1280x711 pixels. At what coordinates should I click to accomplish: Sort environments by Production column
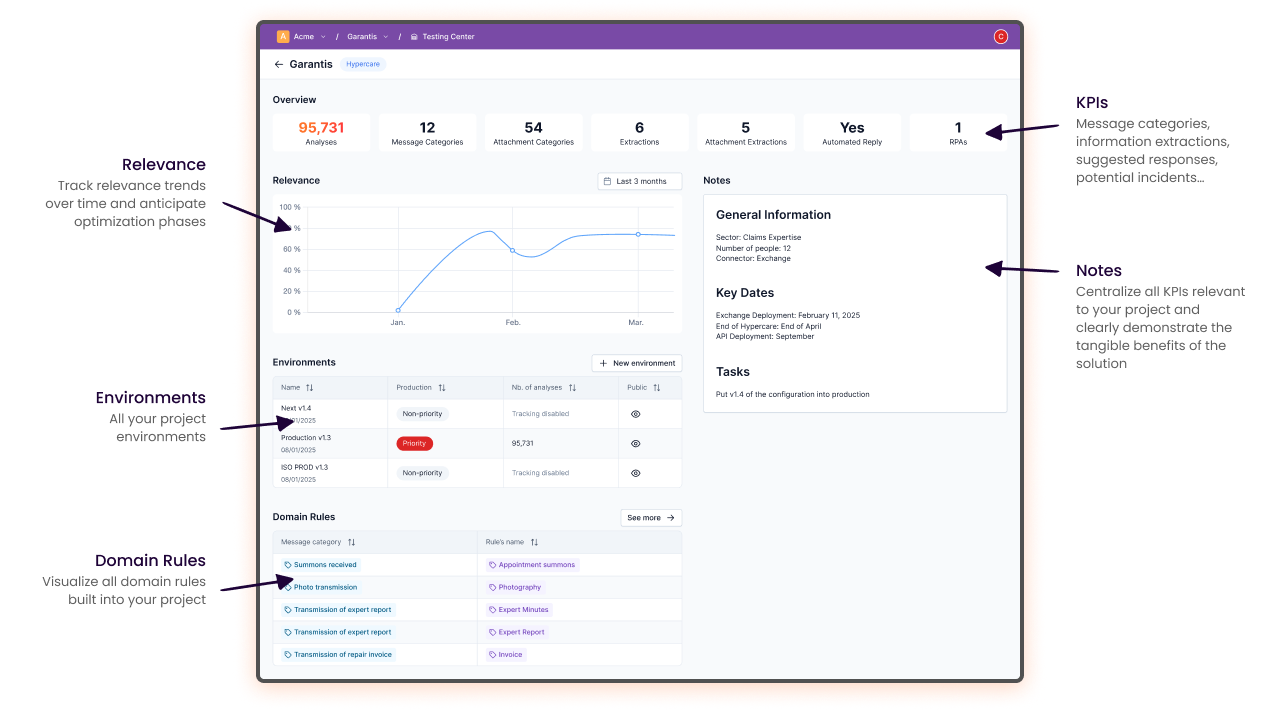coord(442,387)
